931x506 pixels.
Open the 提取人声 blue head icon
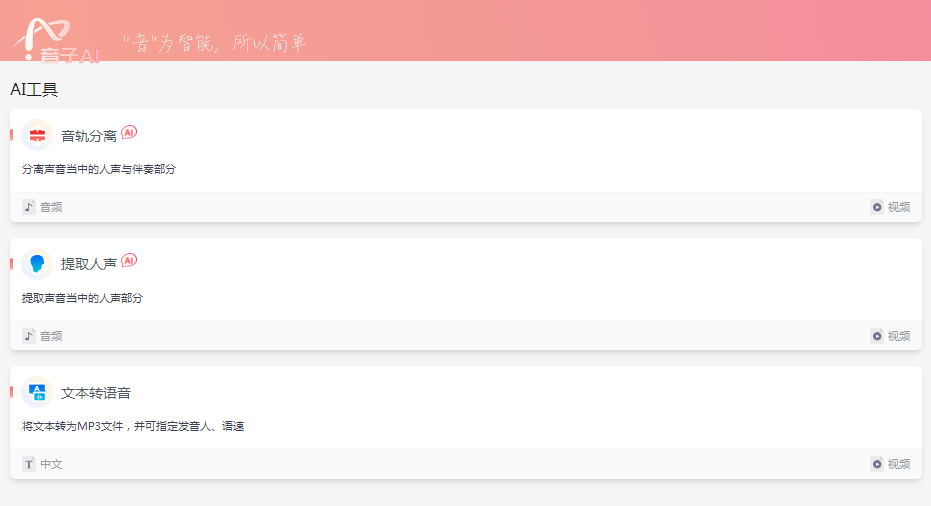point(37,264)
